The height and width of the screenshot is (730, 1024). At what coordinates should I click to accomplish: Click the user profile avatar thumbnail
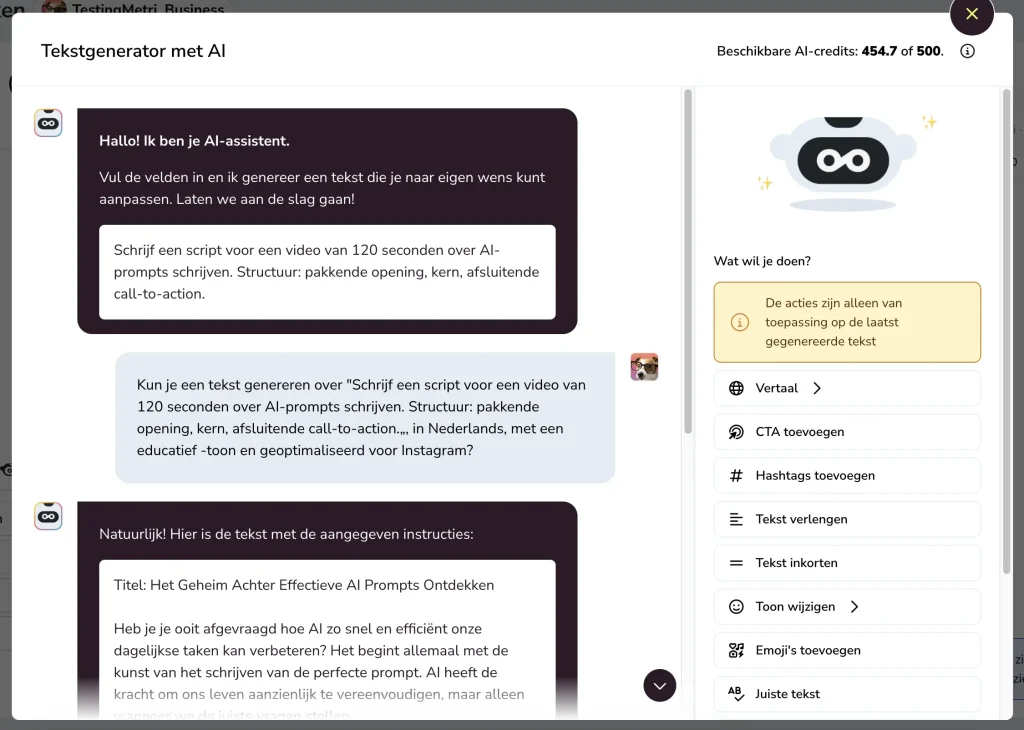[x=644, y=366]
